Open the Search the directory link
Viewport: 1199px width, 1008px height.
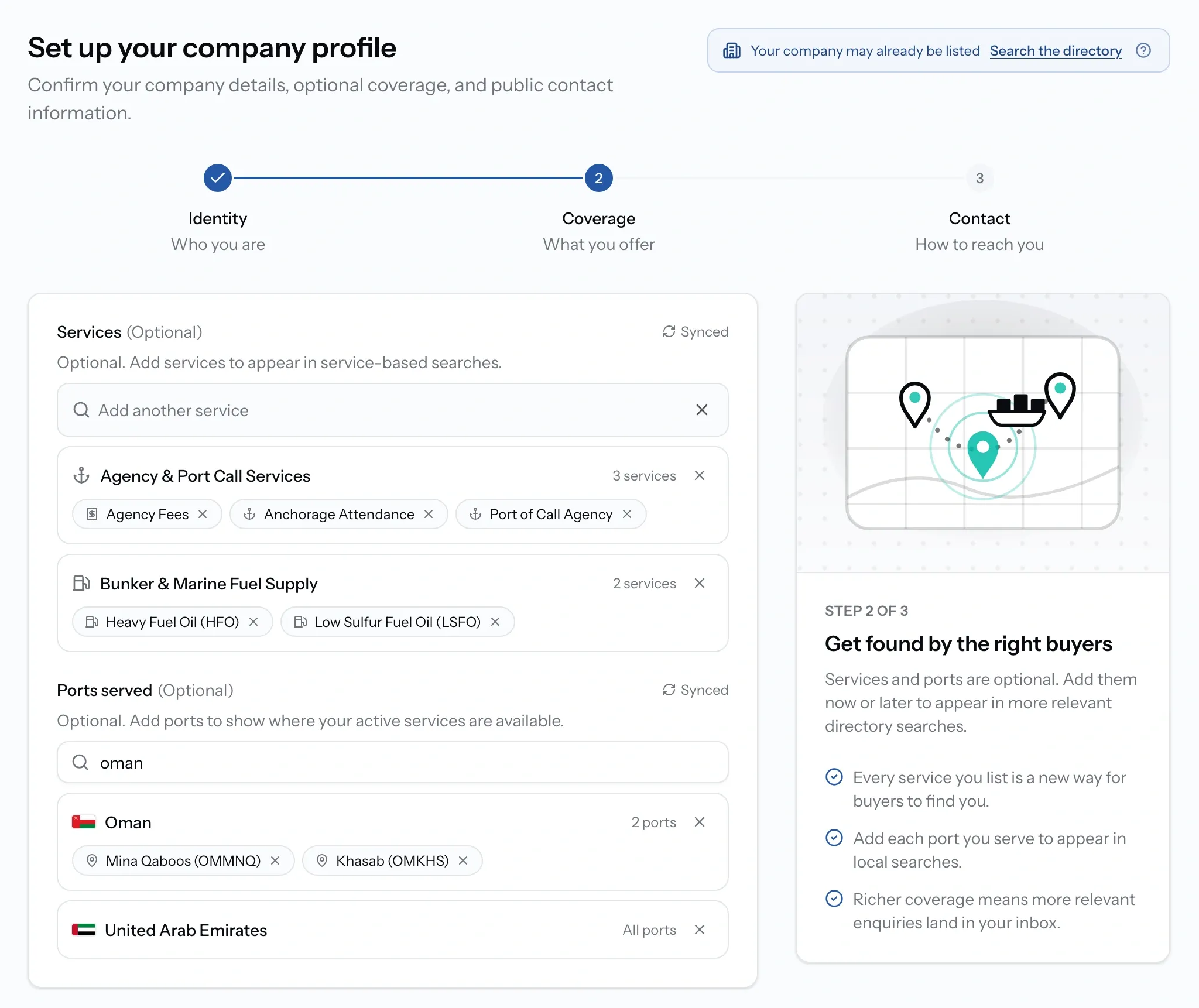[x=1056, y=51]
